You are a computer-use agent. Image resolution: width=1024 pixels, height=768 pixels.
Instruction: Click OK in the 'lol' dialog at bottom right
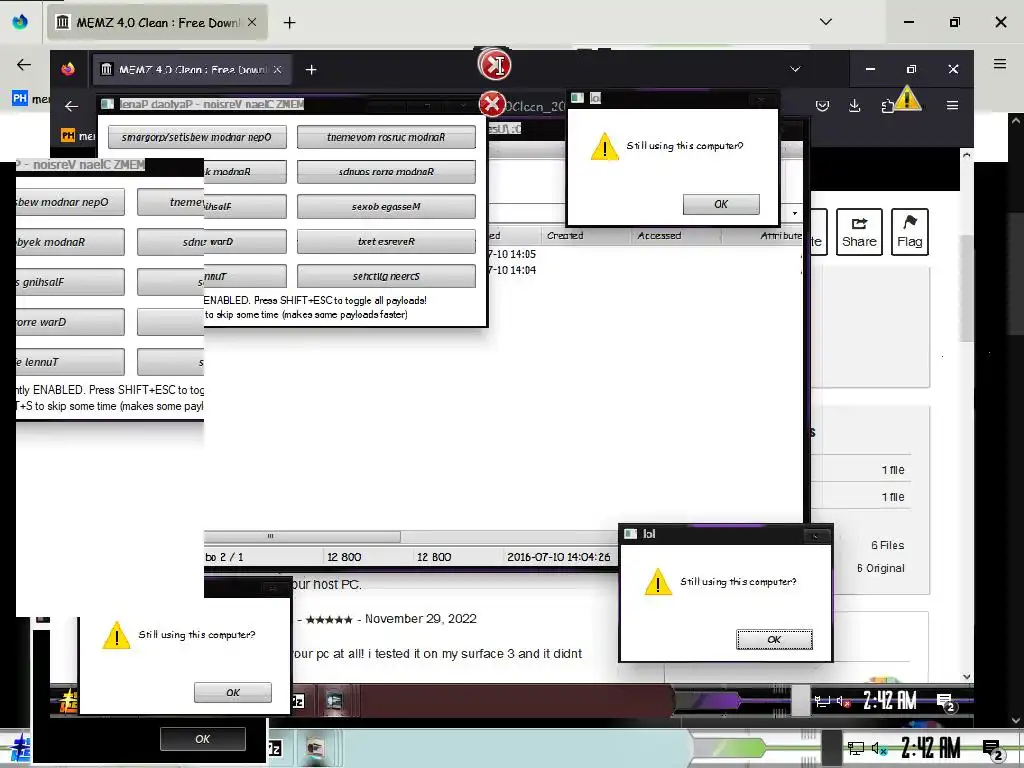[x=775, y=639]
